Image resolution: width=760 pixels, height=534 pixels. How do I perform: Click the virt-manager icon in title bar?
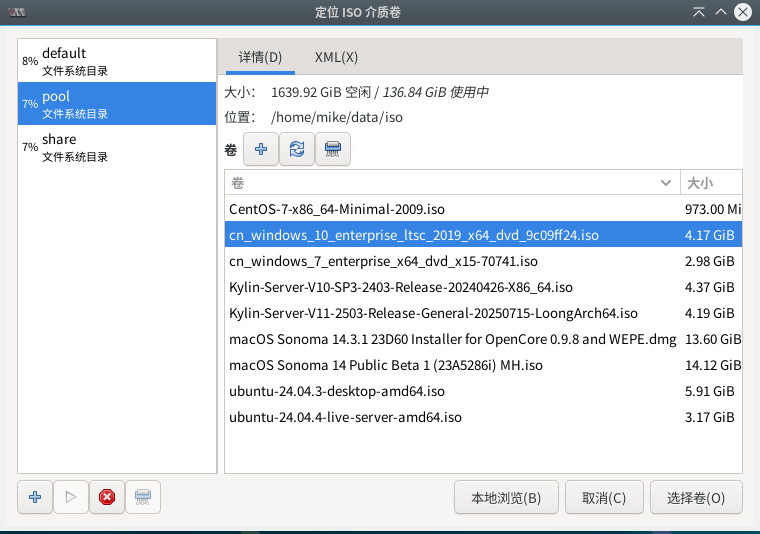pyautogui.click(x=16, y=12)
